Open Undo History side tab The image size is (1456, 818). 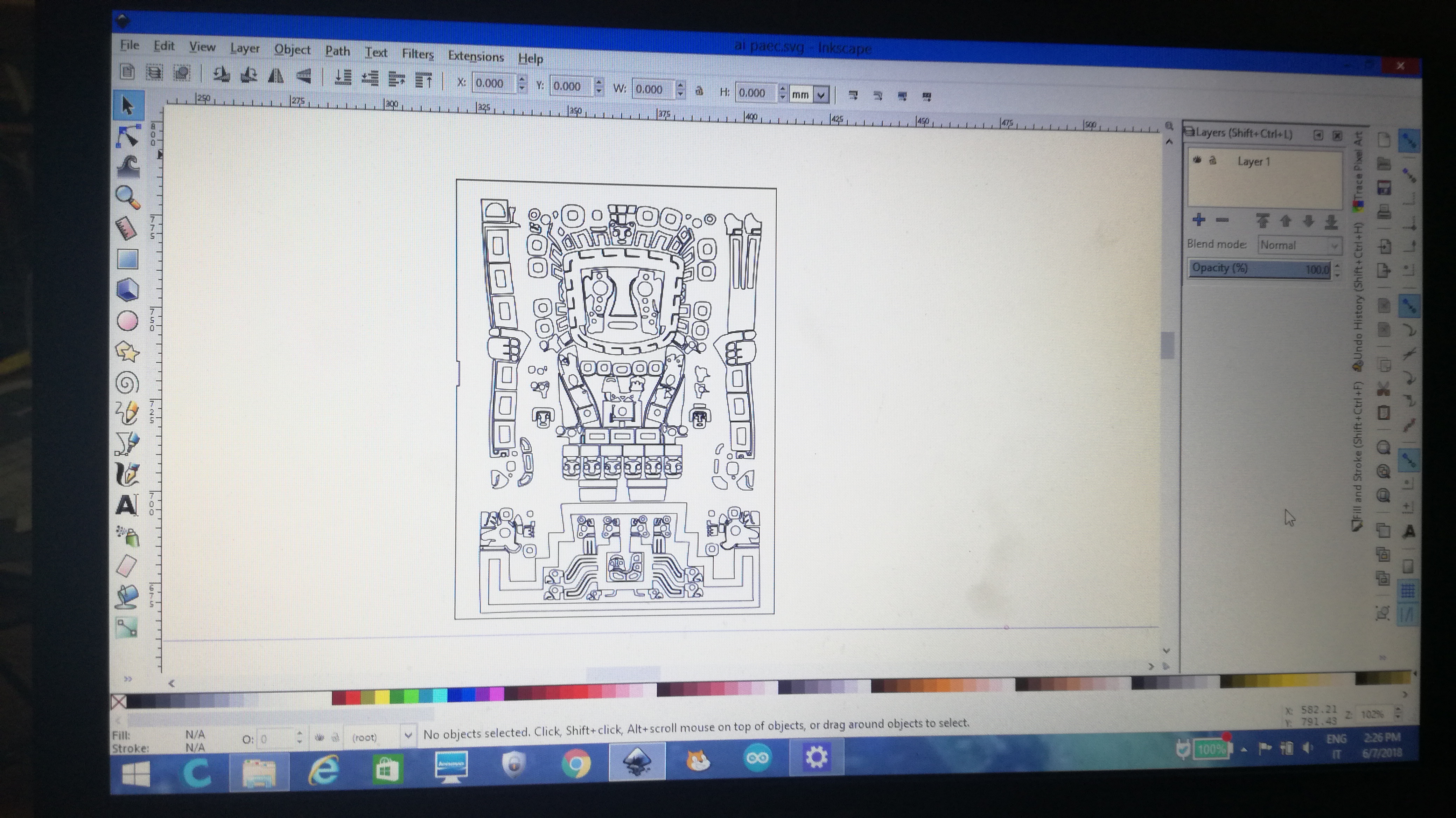coord(1358,297)
